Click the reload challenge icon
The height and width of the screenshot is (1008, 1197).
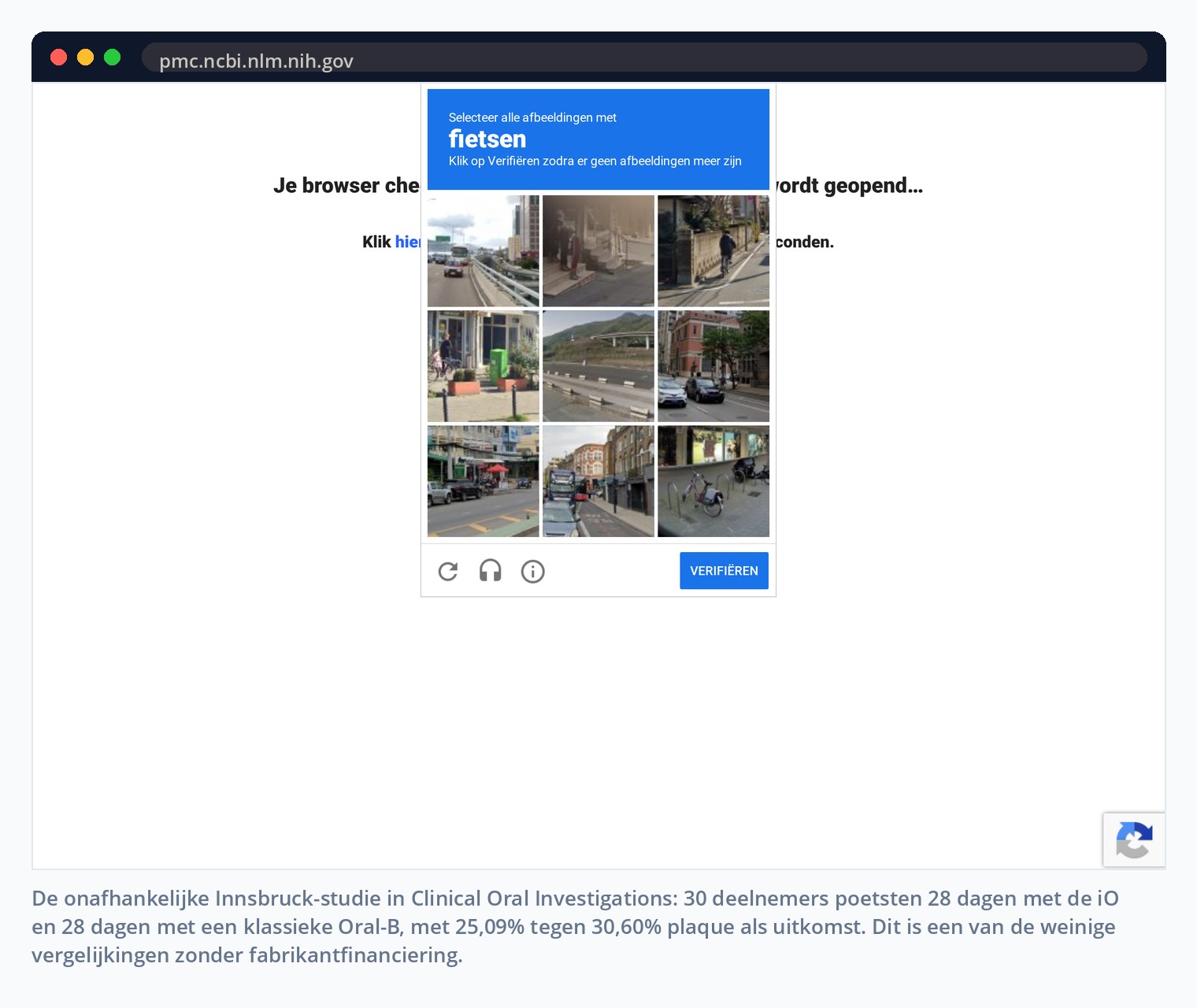coord(448,571)
